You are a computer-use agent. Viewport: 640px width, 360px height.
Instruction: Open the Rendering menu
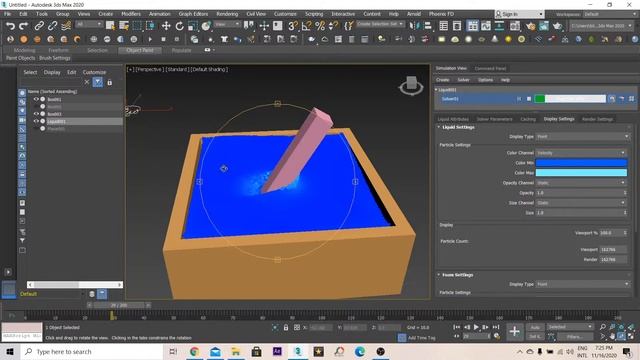click(x=227, y=14)
